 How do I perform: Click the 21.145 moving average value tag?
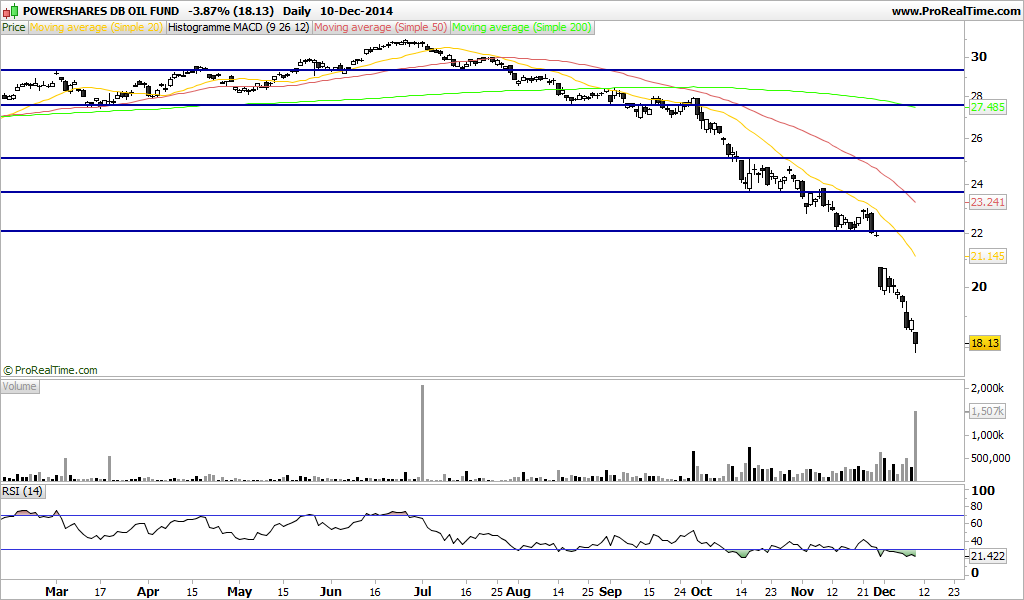click(x=987, y=256)
